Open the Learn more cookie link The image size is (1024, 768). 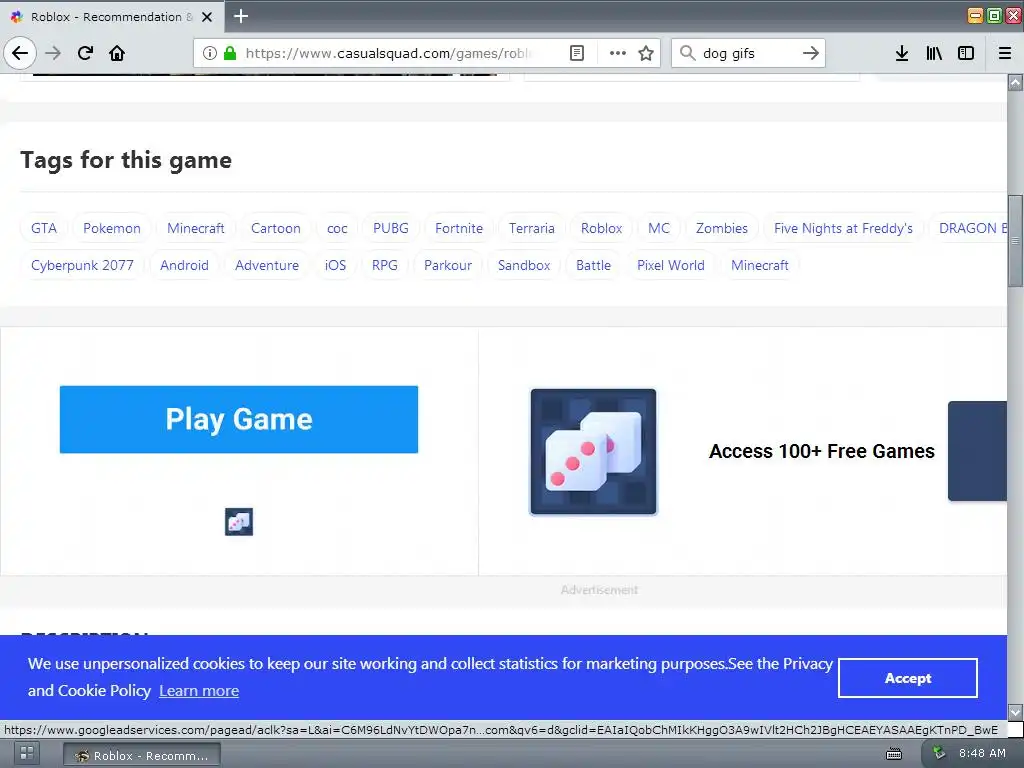click(x=199, y=691)
